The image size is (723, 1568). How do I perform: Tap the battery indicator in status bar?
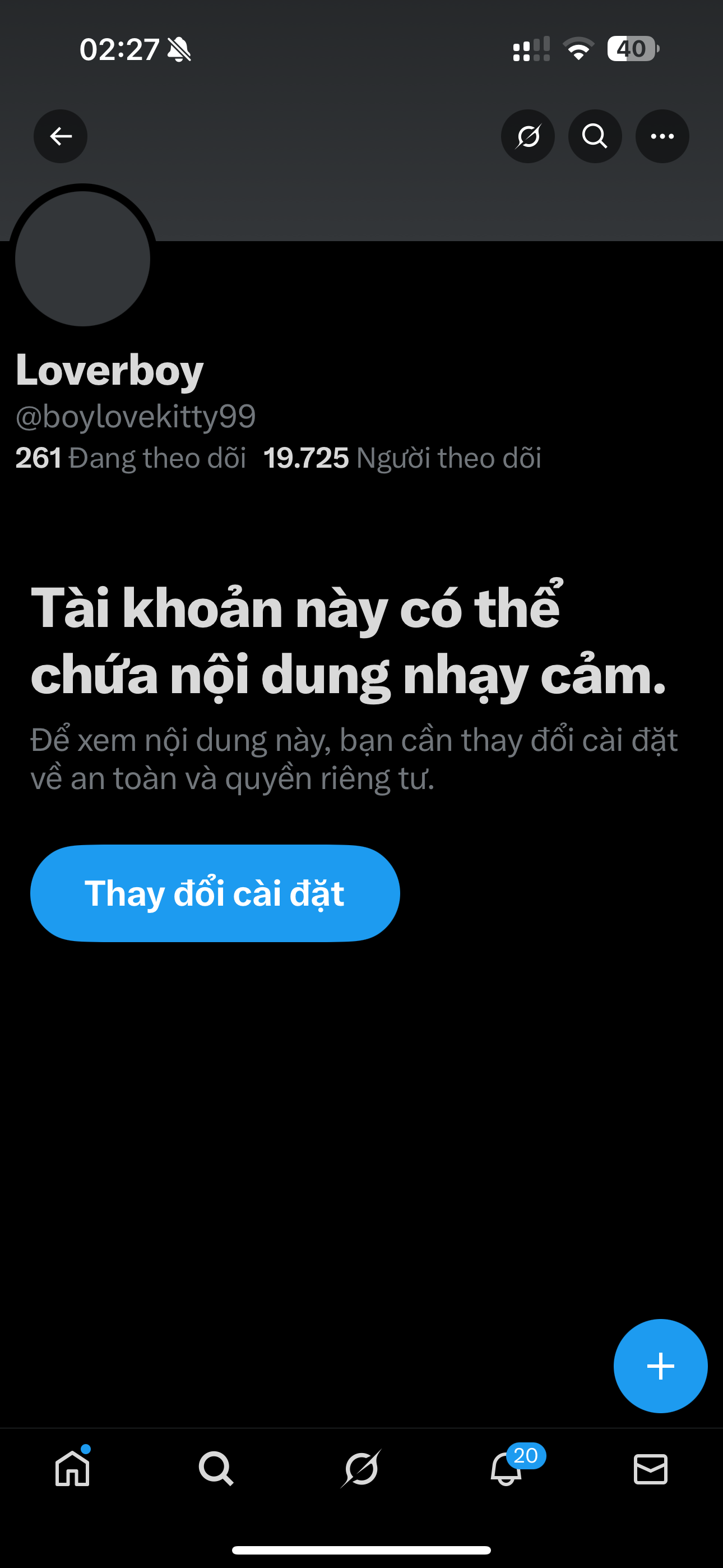[633, 49]
